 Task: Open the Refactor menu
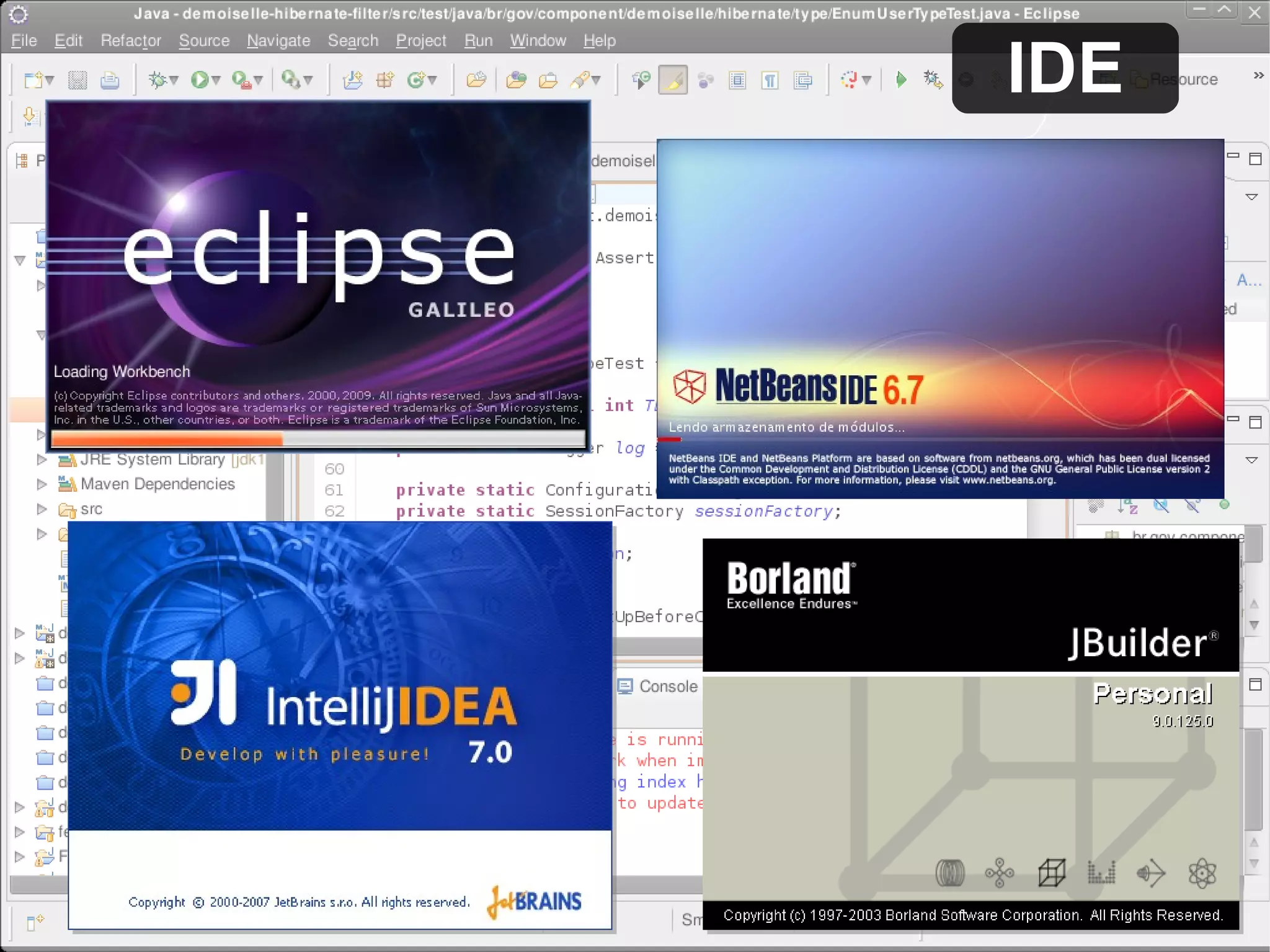pos(130,40)
